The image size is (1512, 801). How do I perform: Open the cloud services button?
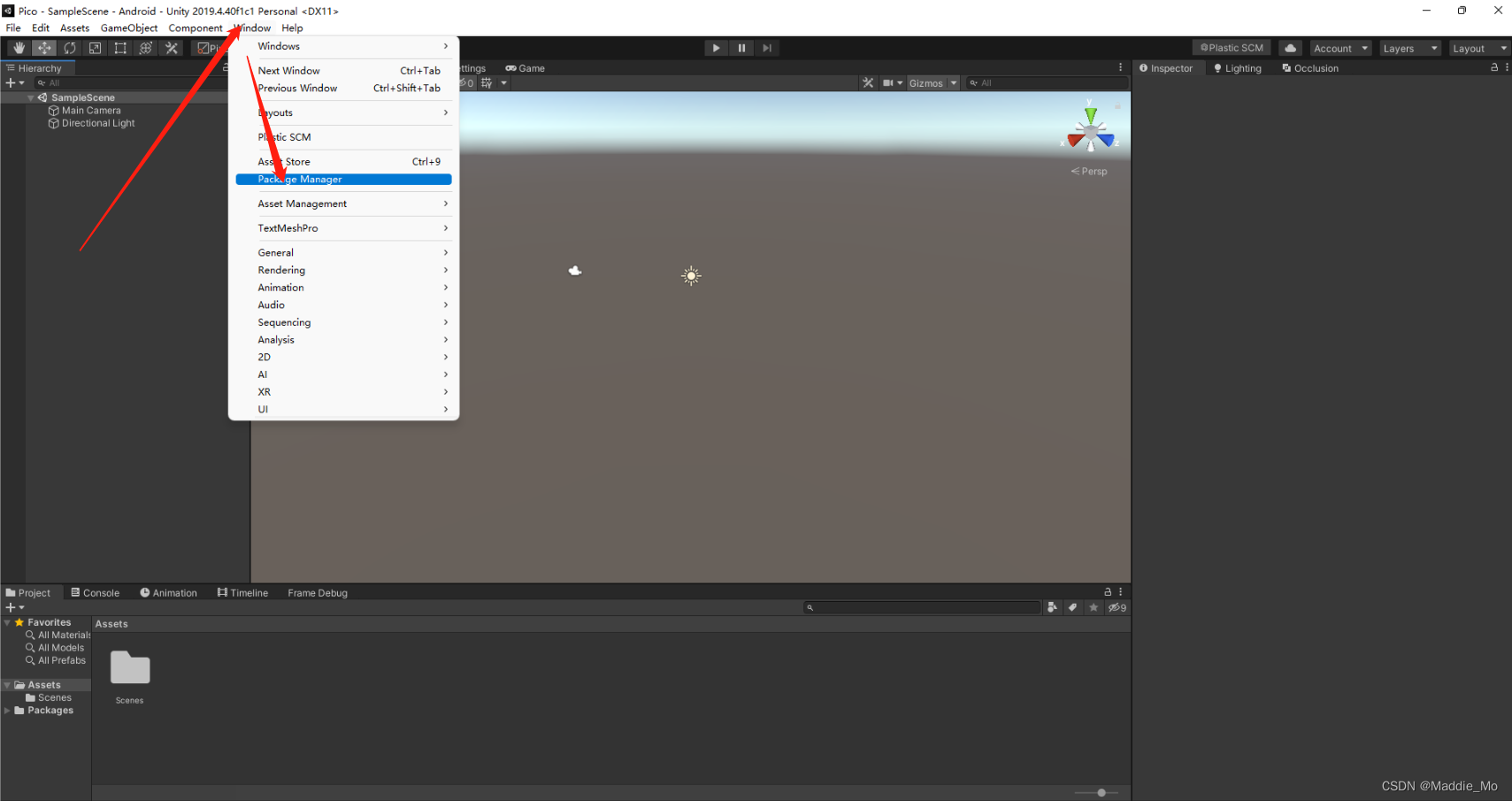1291,48
